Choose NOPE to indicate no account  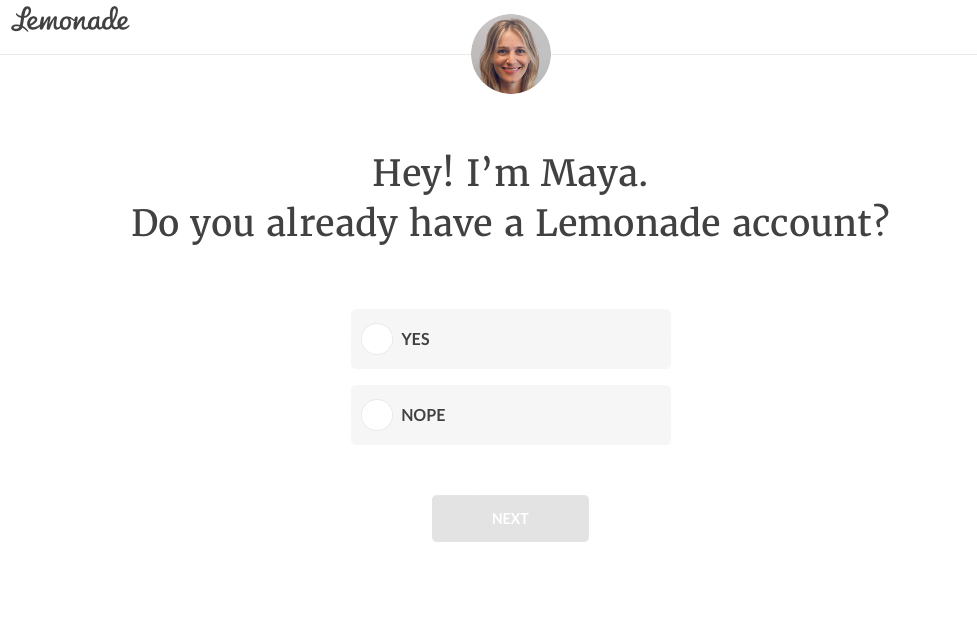click(510, 415)
